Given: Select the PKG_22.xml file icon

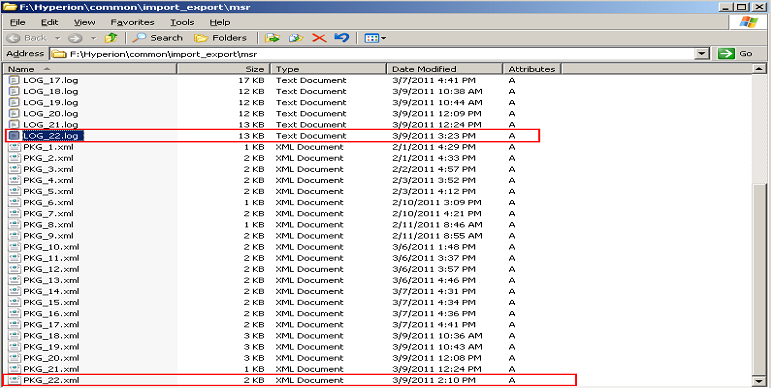Looking at the screenshot, I should [14, 380].
